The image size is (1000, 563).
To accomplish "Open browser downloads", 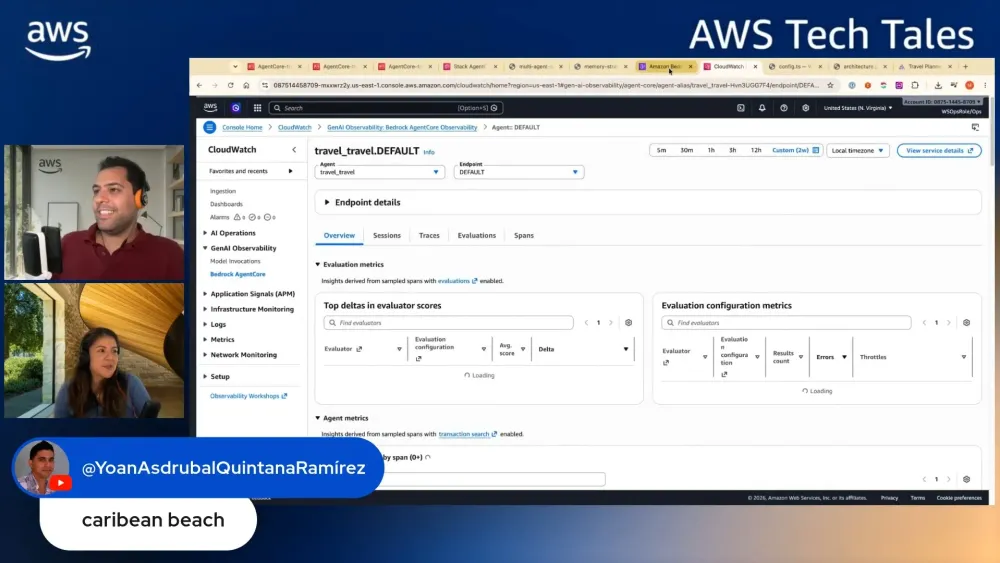I will coord(938,85).
